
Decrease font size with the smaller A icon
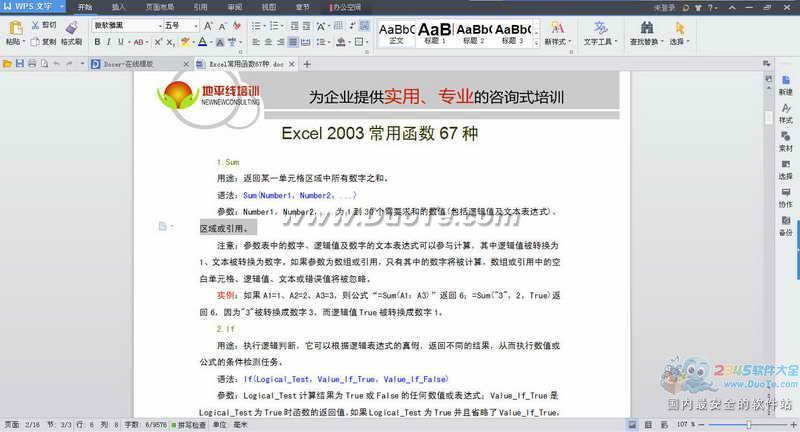(x=222, y=26)
